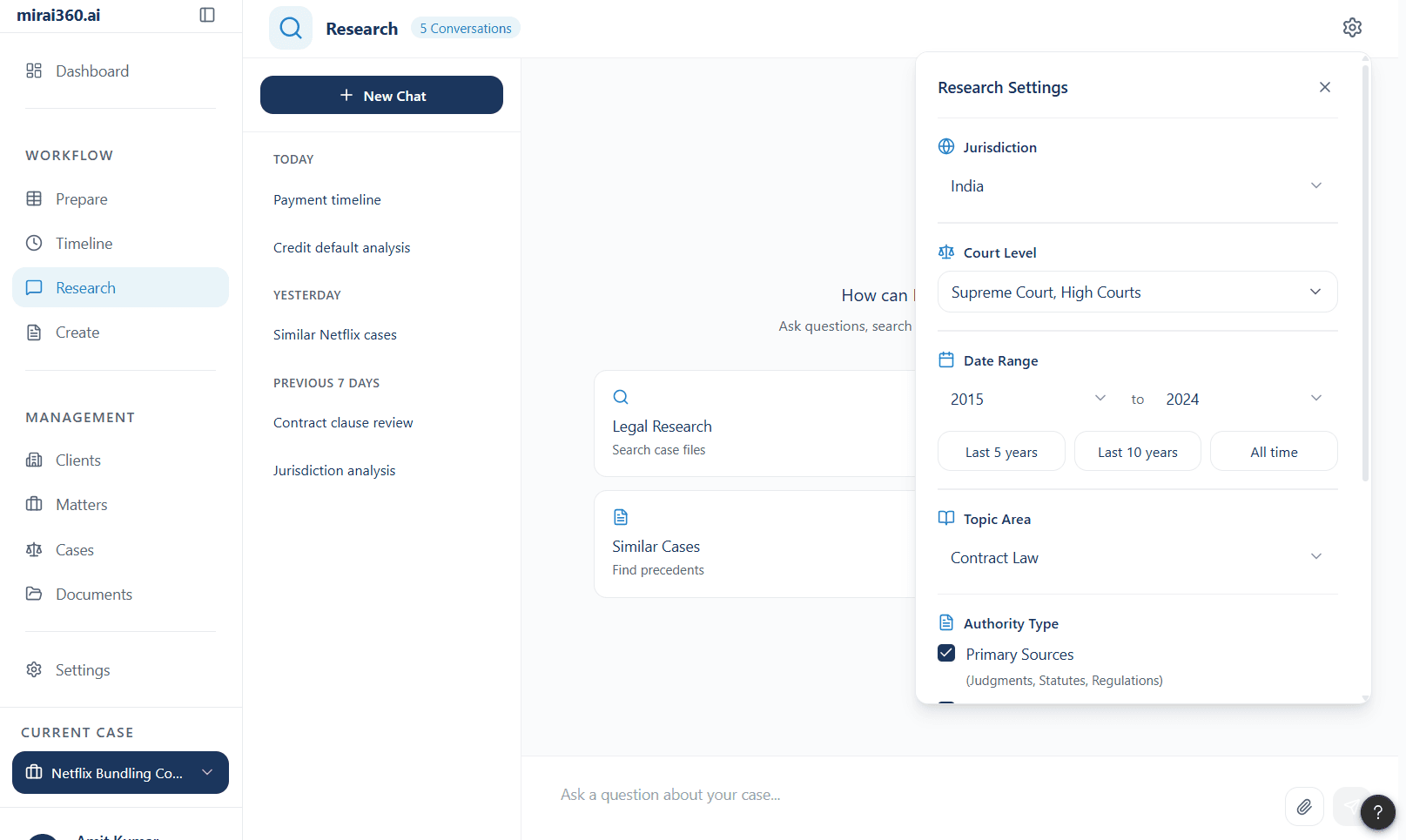Toggle the Primary Sources checkbox
1406x840 pixels.
pos(946,653)
